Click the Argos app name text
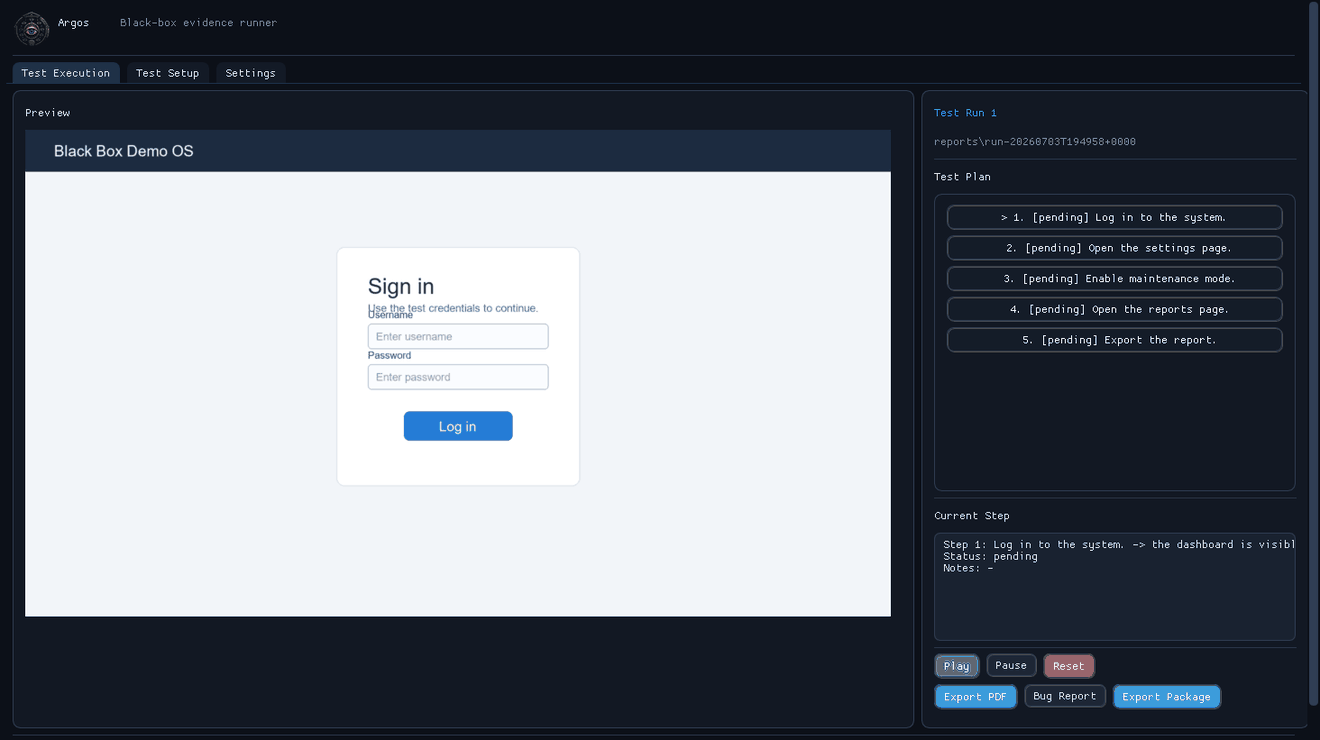 [73, 22]
